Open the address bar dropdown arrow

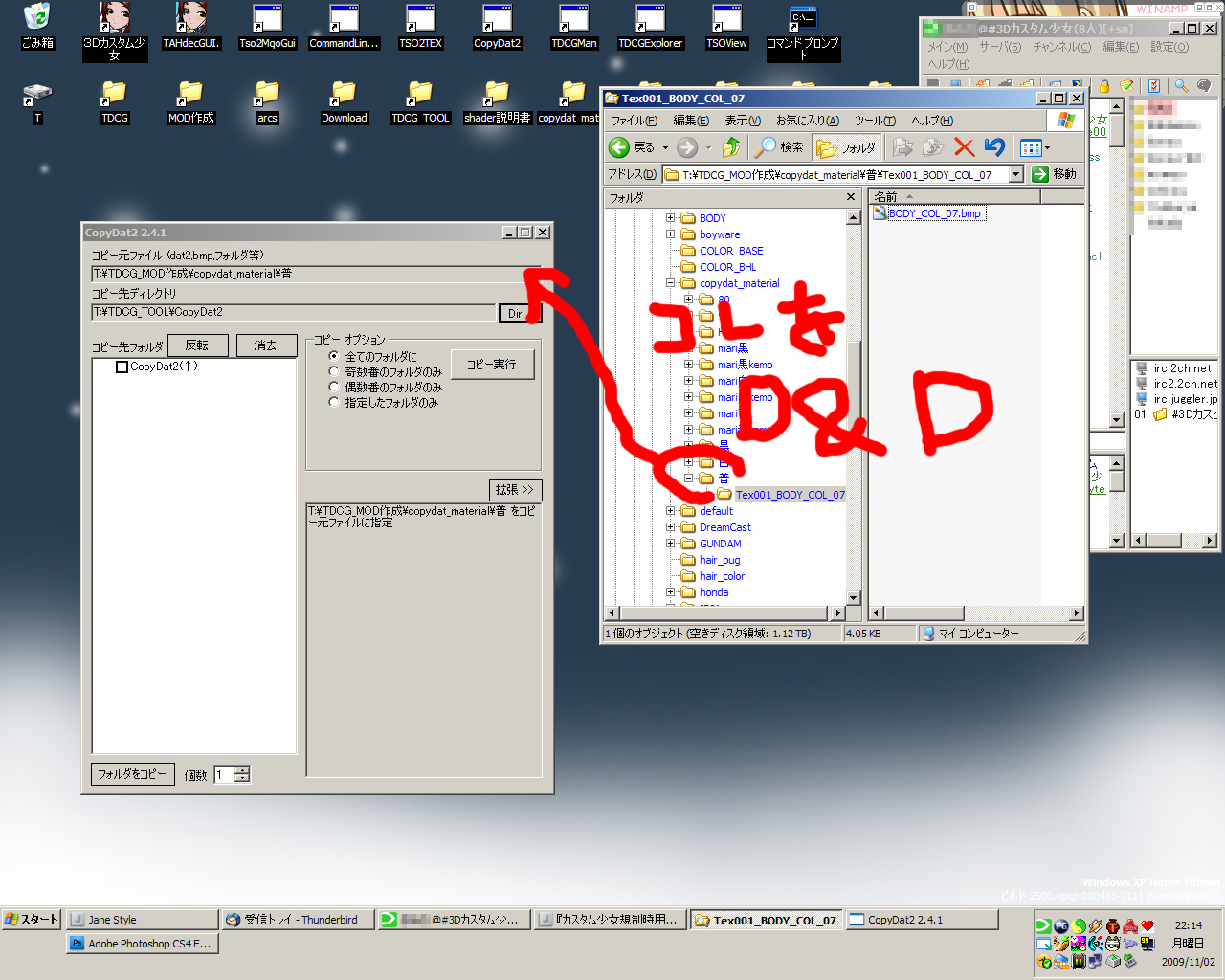[x=1015, y=174]
